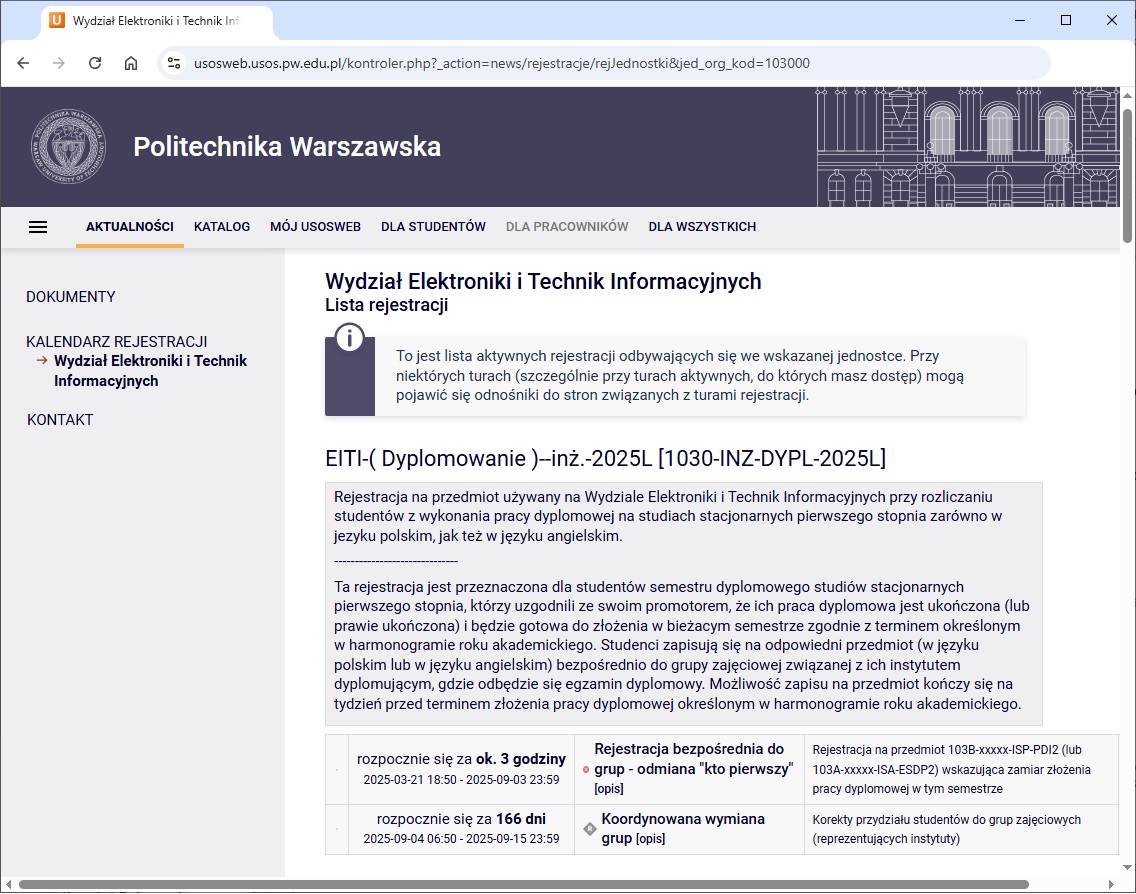This screenshot has height=894, width=1136.
Task: View site information icon in address bar
Action: [x=174, y=63]
